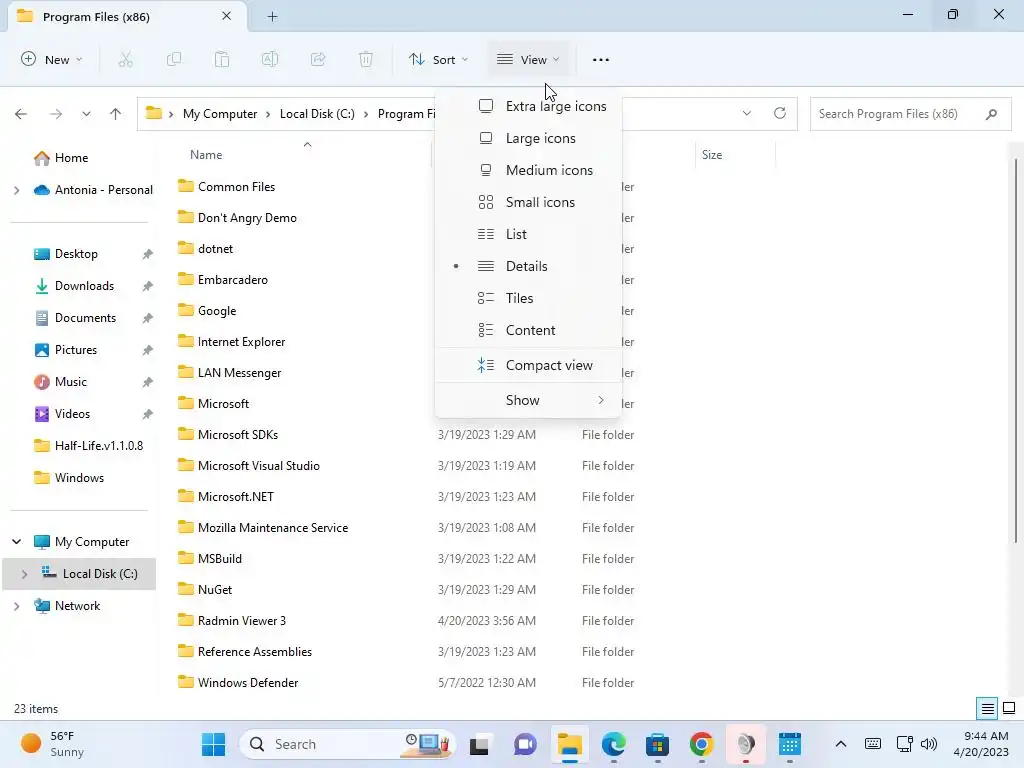Open the See more three-dots menu
1024x768 pixels.
(x=601, y=59)
